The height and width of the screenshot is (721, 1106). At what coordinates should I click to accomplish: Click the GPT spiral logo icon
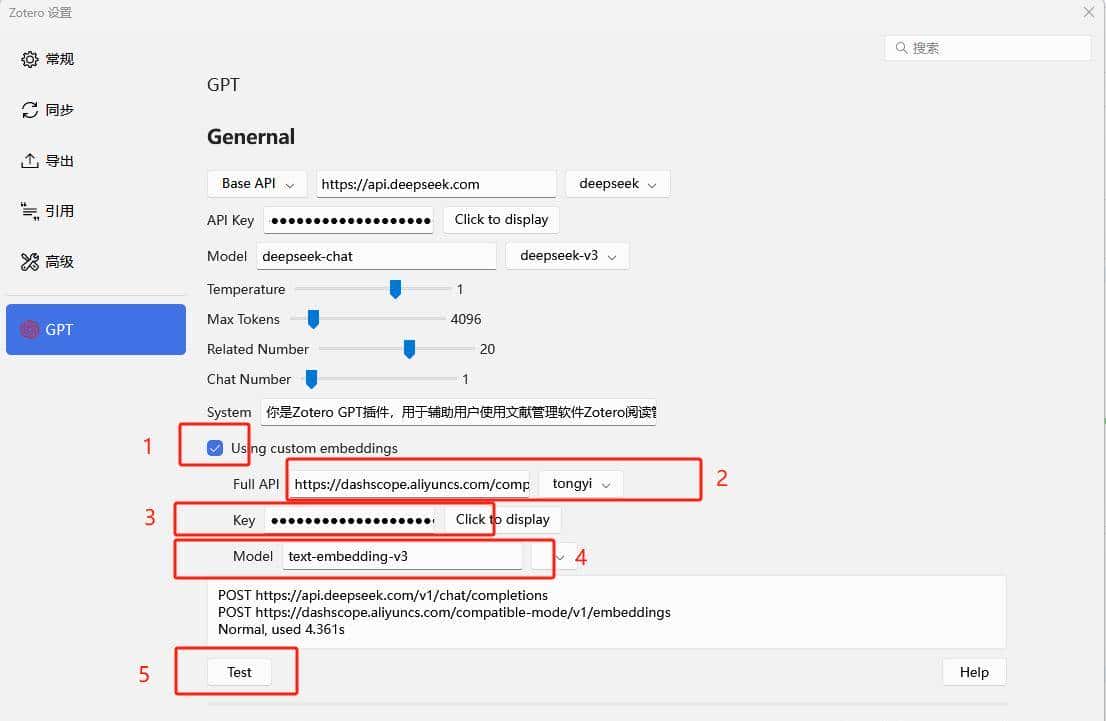point(30,330)
